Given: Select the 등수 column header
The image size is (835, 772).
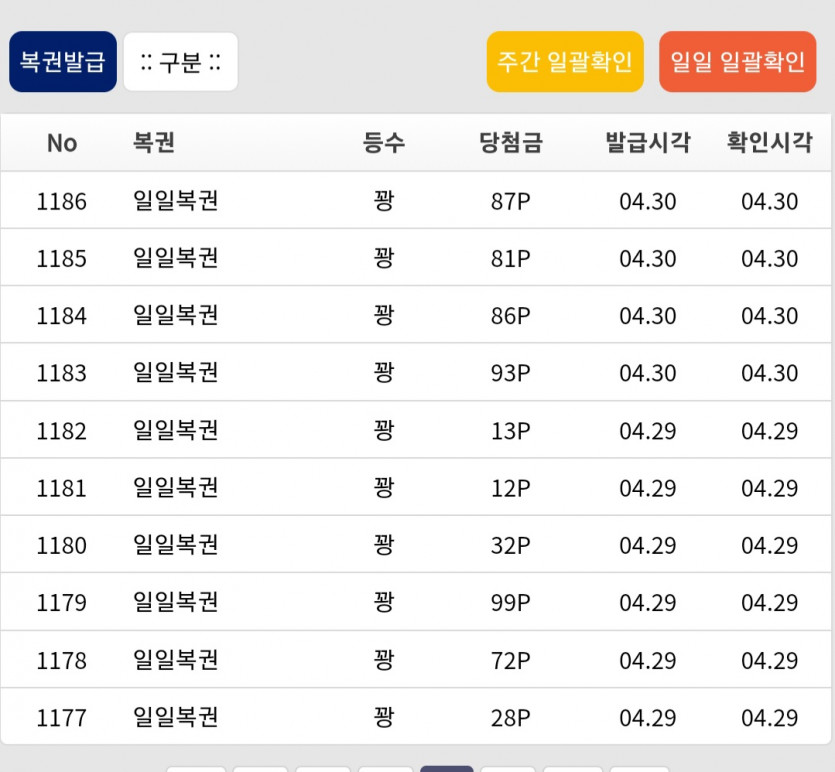Looking at the screenshot, I should tap(383, 143).
